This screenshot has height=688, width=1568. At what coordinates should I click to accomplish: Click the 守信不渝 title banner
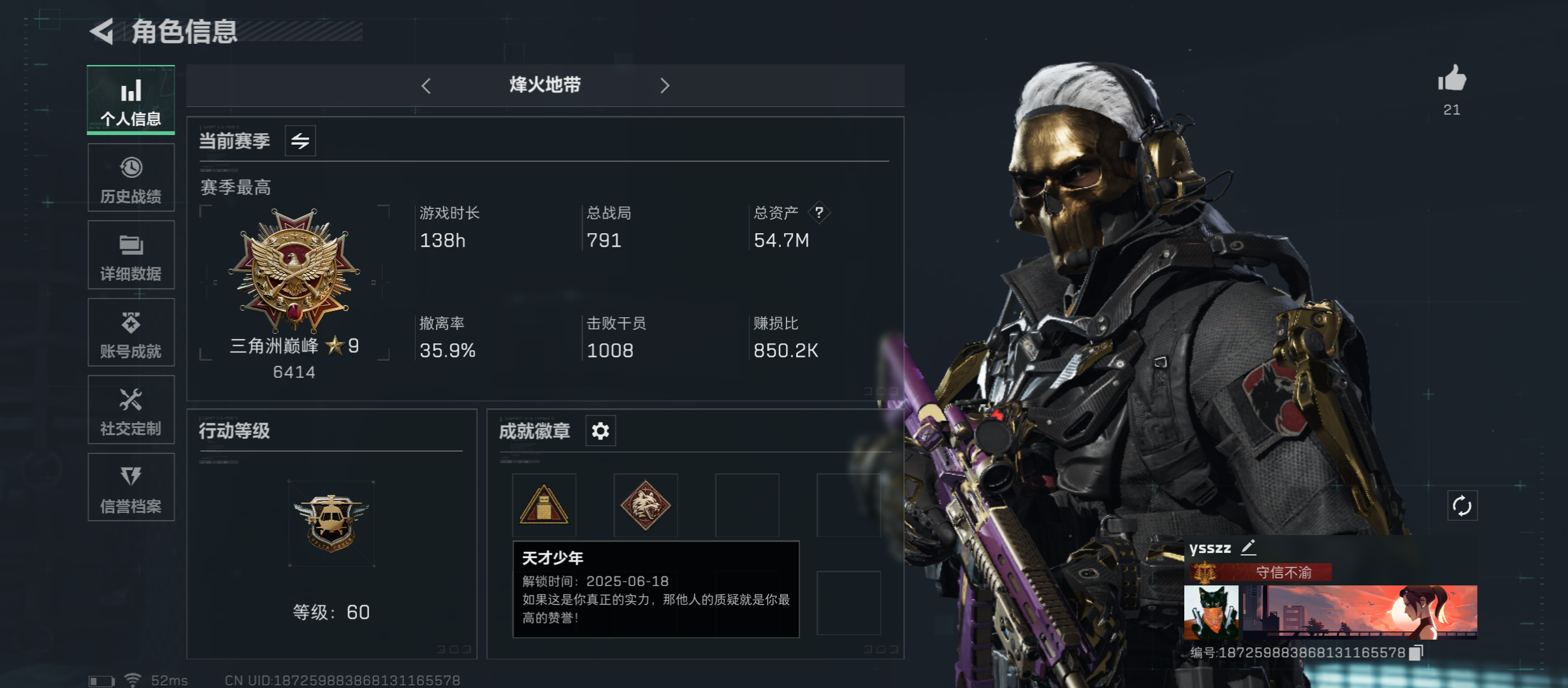pos(1259,572)
